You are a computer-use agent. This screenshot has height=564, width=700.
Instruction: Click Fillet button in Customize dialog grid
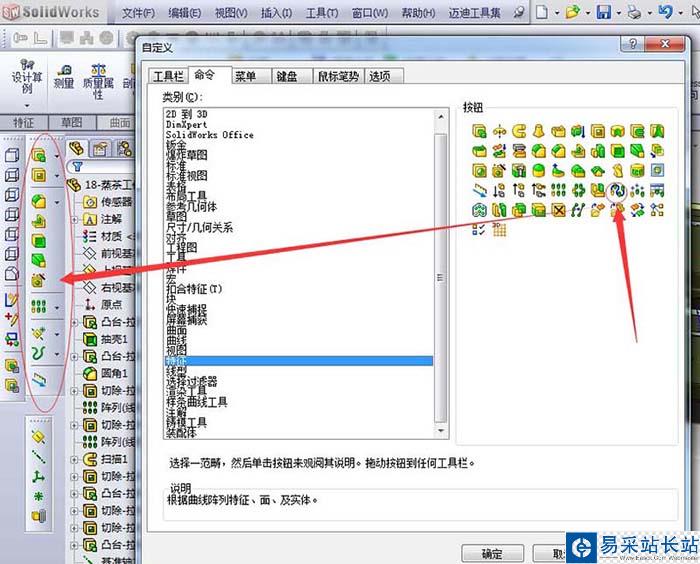click(x=539, y=151)
